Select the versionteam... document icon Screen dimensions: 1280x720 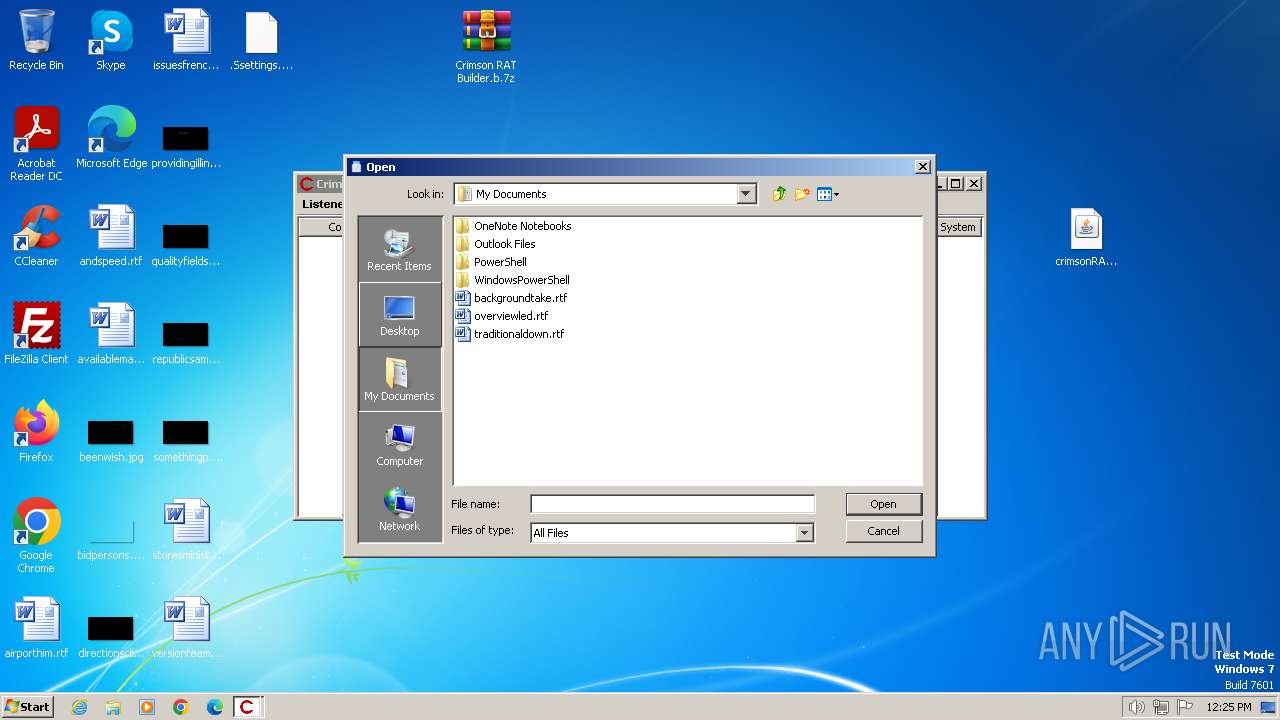186,628
